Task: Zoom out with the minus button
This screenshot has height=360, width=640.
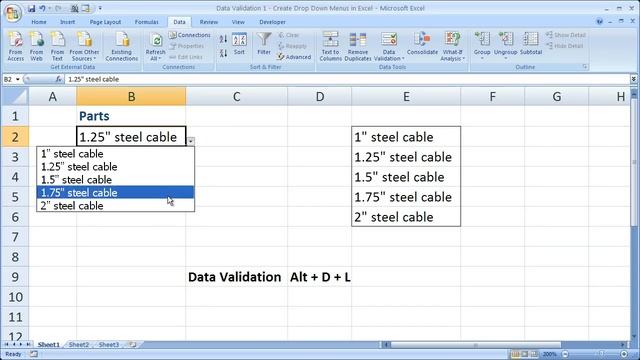Action: [x=565, y=354]
